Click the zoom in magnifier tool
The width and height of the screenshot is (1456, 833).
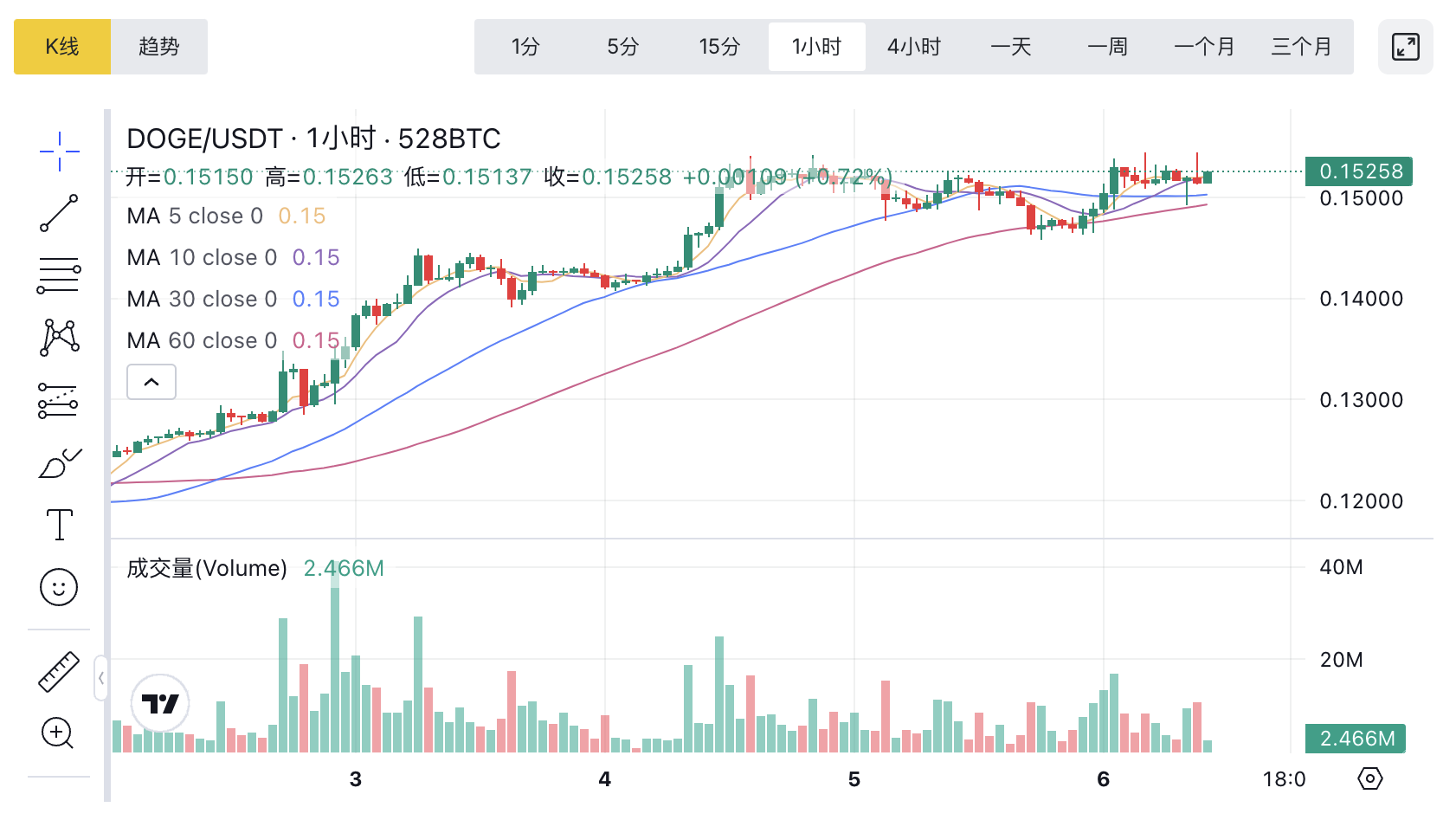tap(59, 733)
